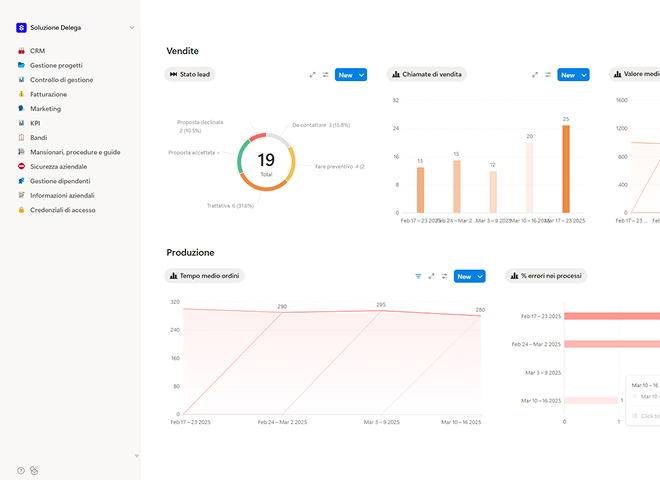The image size is (660, 480).
Task: Select the KPI sidebar item
Action: 35,123
